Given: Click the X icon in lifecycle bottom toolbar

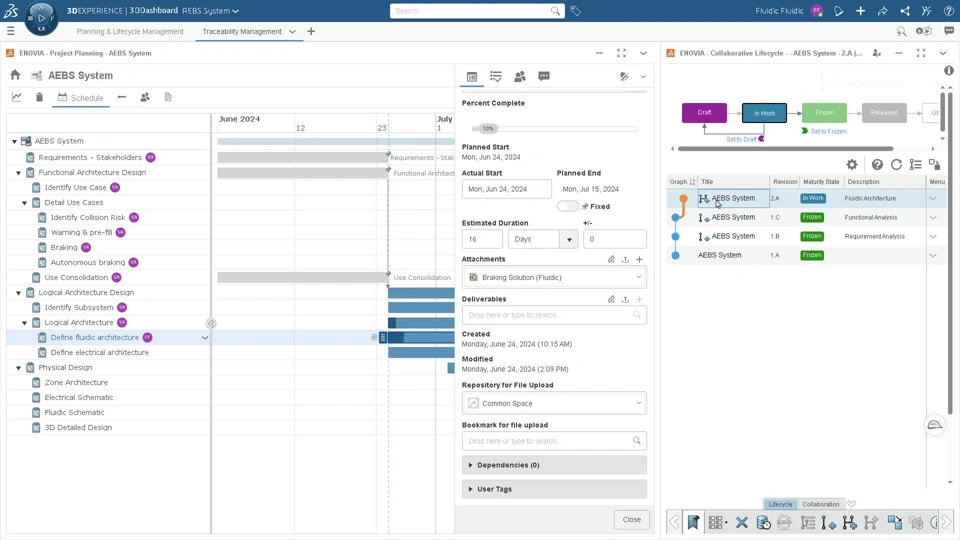Looking at the screenshot, I should (x=741, y=522).
